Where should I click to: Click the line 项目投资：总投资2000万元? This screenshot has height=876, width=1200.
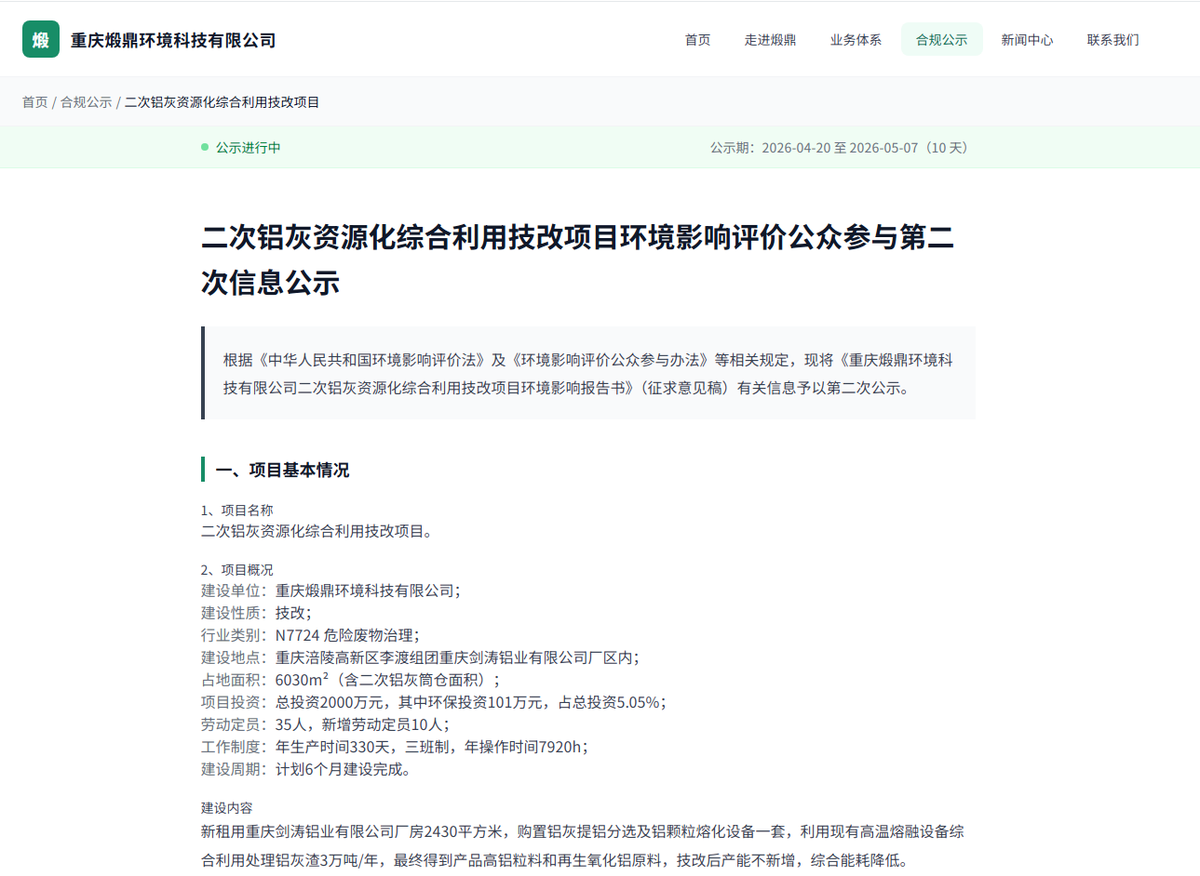[434, 702]
